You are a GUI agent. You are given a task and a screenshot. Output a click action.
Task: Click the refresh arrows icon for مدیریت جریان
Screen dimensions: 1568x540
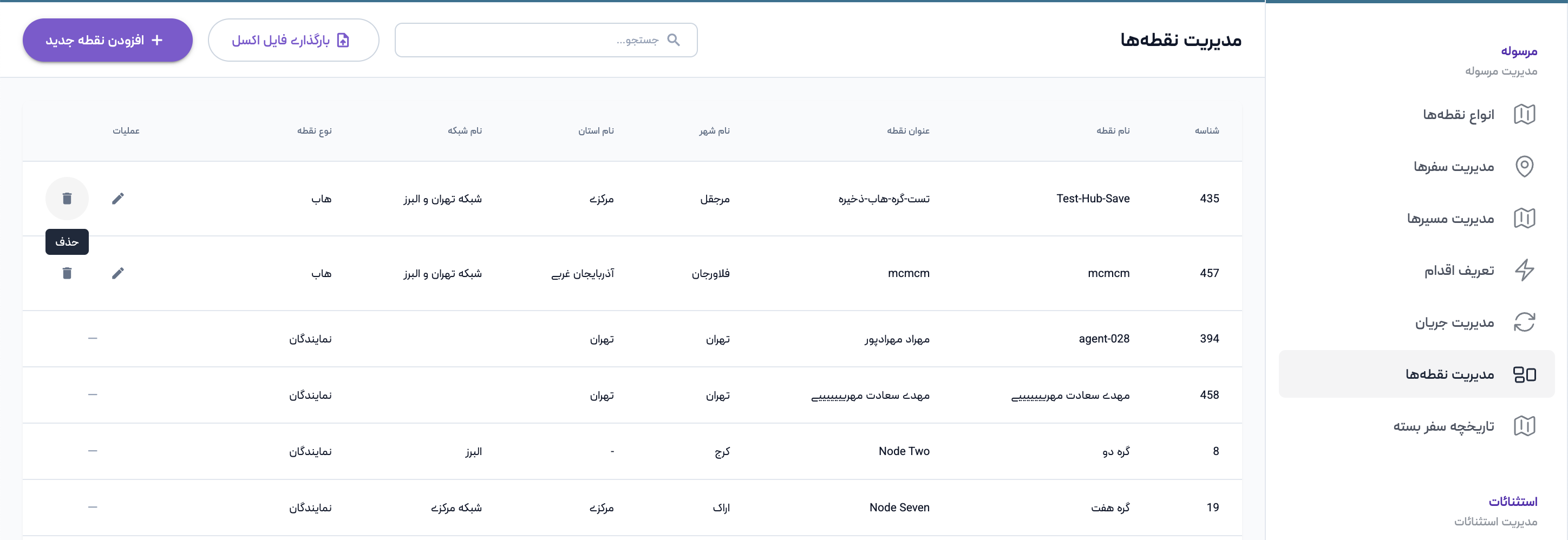(1524, 322)
